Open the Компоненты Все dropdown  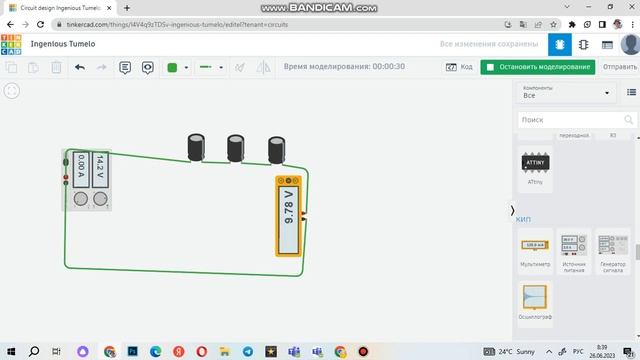pos(566,92)
